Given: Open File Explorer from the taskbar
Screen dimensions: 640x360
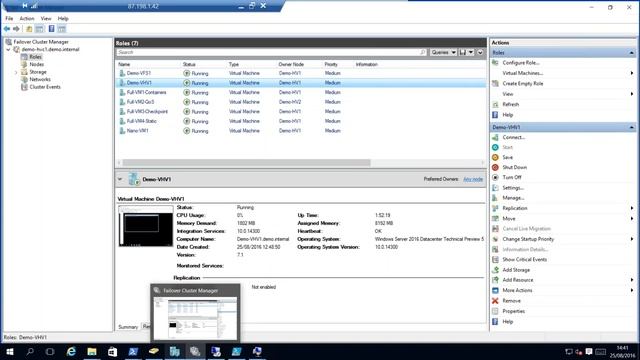Looking at the screenshot, I should (x=92, y=351).
